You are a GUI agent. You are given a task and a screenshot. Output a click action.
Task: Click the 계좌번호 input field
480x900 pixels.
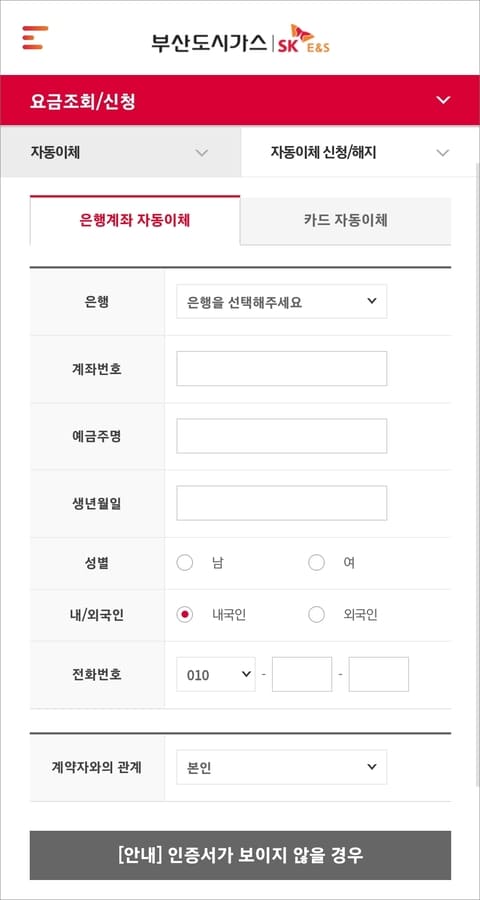tap(281, 368)
